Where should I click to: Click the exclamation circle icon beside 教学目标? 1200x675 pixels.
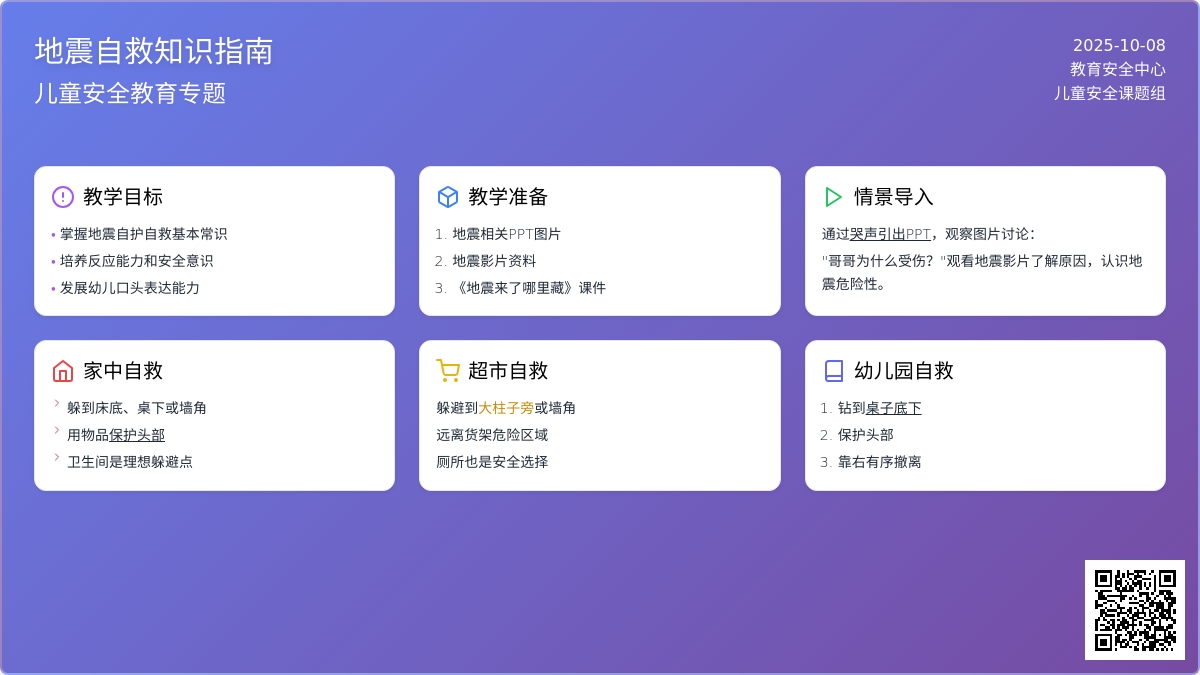(63, 197)
